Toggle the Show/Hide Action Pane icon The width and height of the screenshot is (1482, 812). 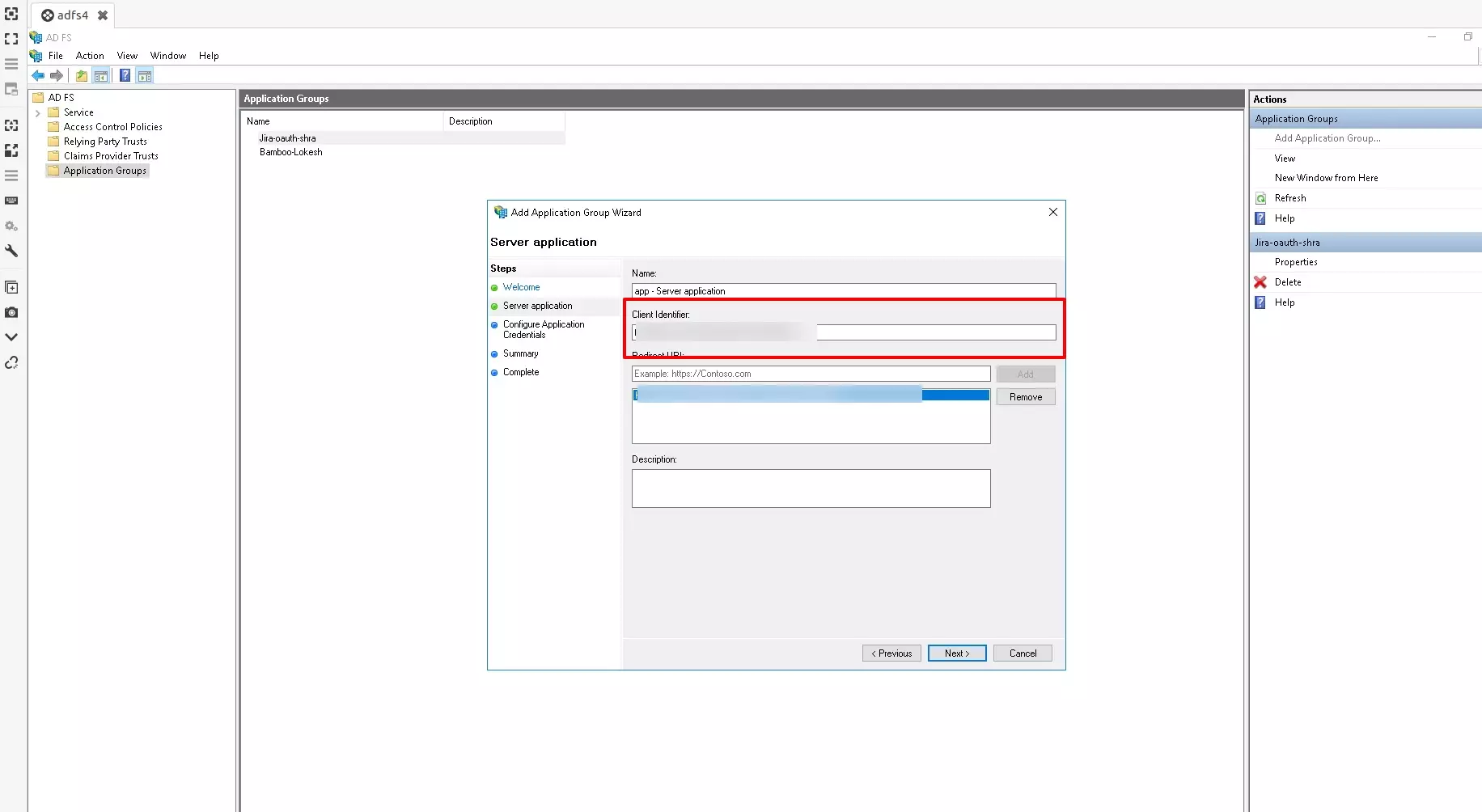click(145, 75)
